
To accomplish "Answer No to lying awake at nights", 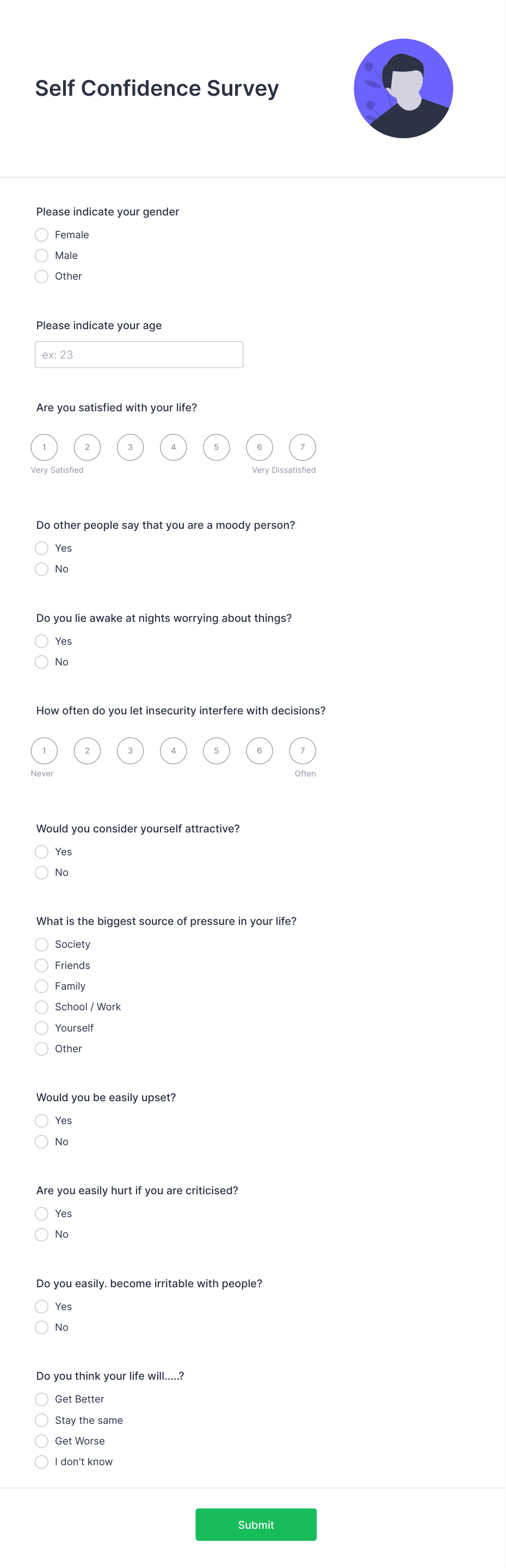I will pos(41,662).
